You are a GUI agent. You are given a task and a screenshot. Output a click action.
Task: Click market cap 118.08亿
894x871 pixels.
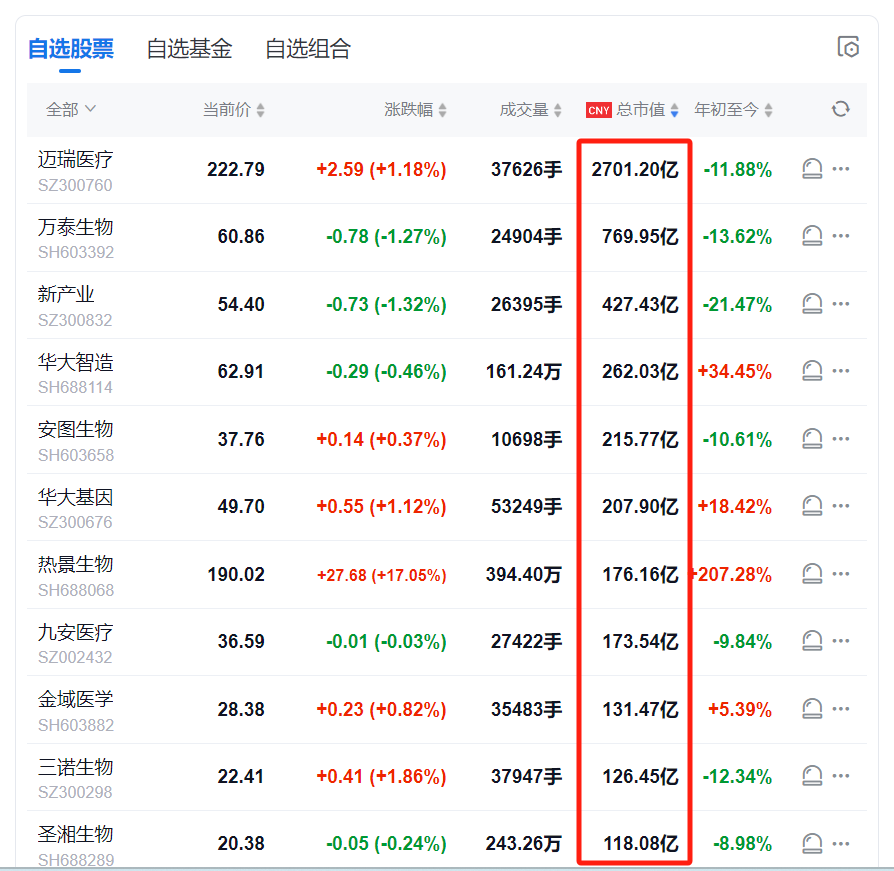pos(641,844)
